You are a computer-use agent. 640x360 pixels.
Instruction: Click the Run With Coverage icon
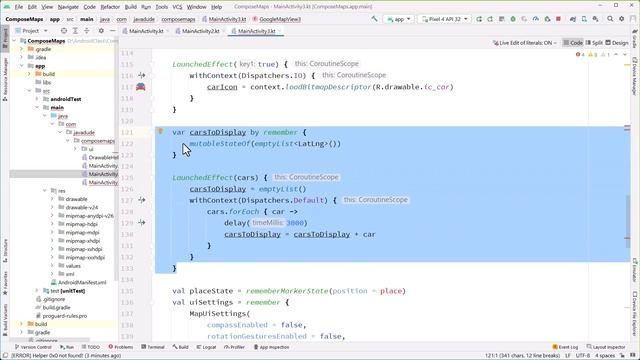[x=524, y=19]
